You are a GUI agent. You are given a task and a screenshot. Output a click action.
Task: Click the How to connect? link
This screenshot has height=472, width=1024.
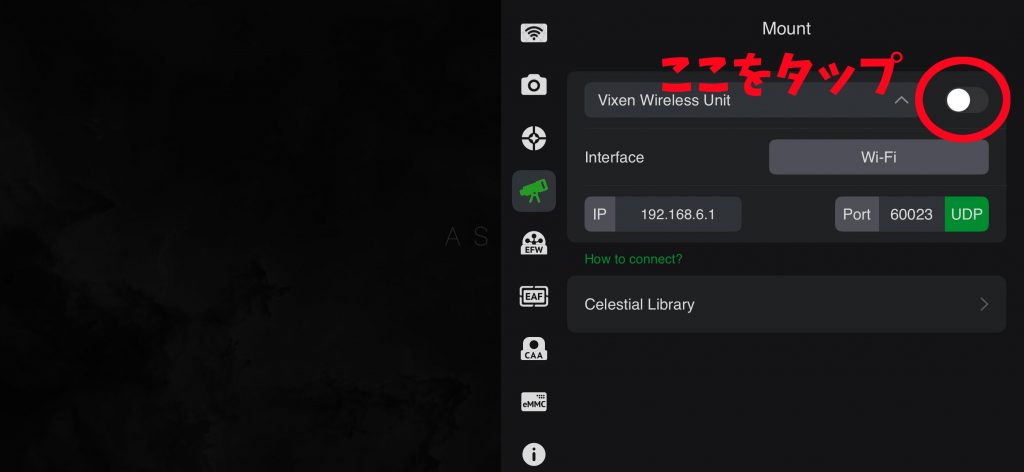click(x=633, y=259)
